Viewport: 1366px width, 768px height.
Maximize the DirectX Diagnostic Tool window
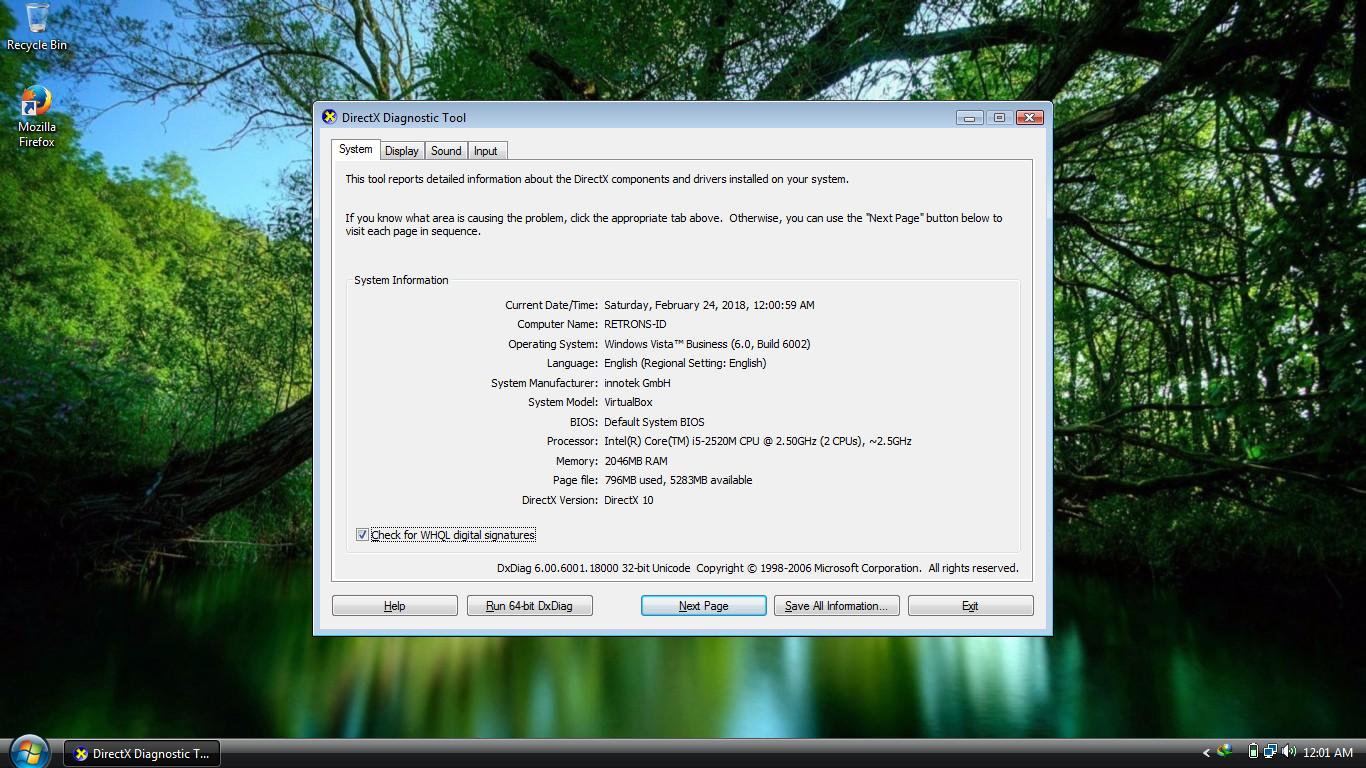[x=998, y=118]
